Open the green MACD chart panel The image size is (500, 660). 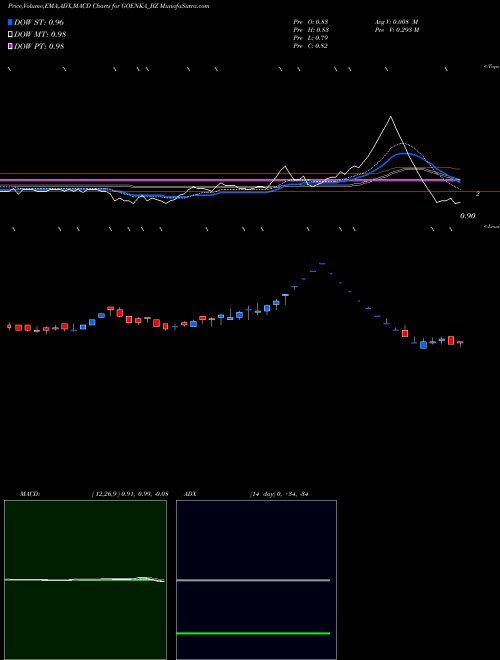click(x=85, y=580)
